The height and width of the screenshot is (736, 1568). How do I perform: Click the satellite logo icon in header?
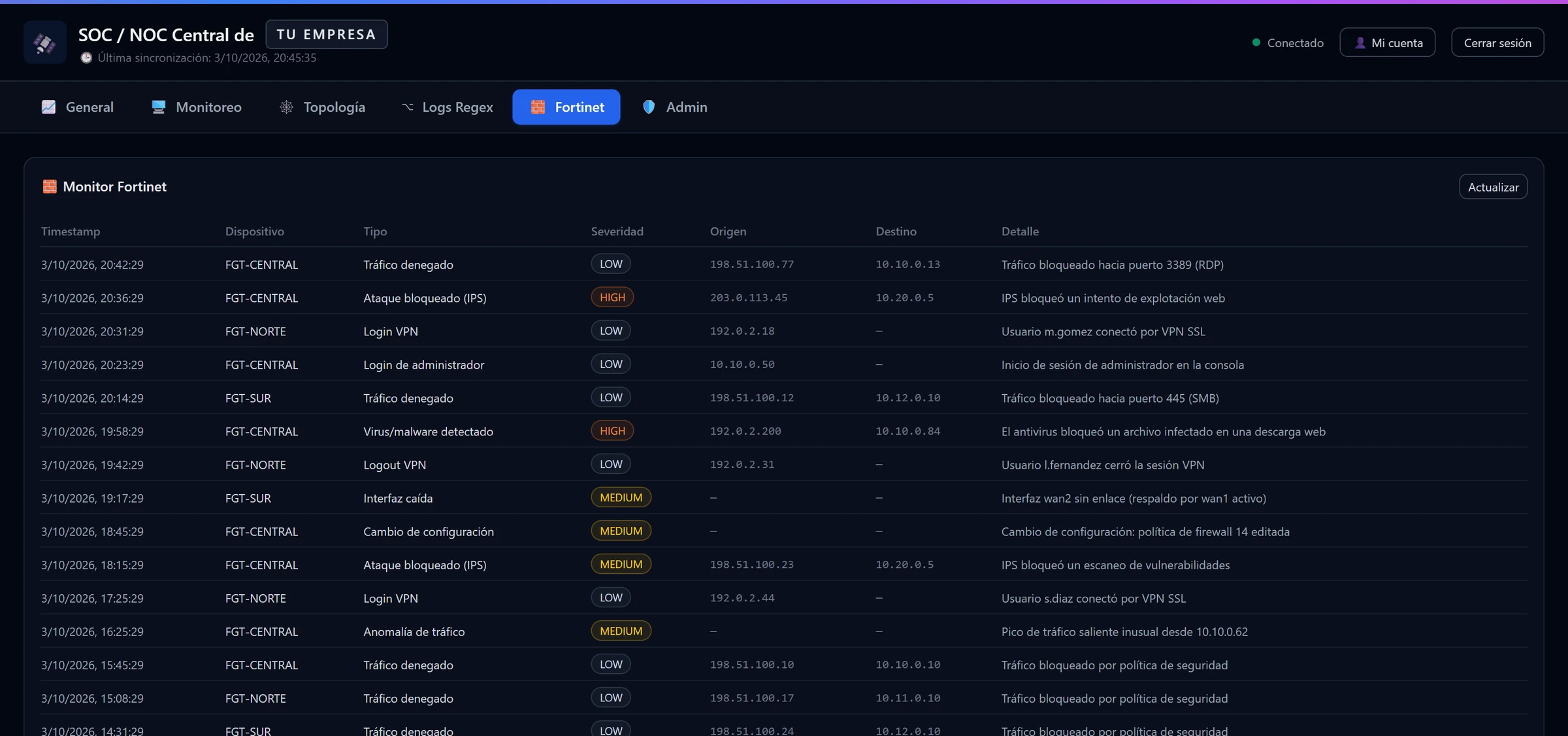[45, 42]
